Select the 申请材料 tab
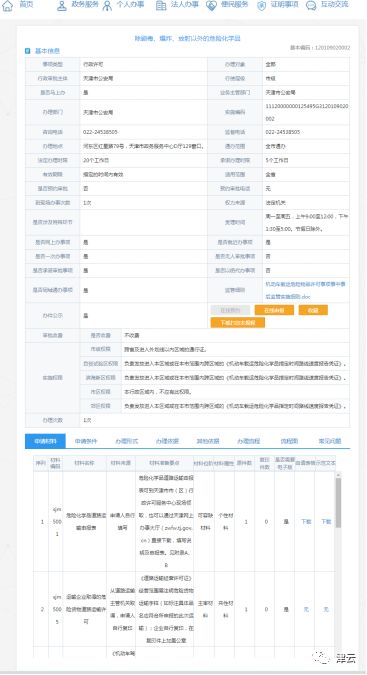Image resolution: width=367 pixels, height=675 pixels. (45, 441)
